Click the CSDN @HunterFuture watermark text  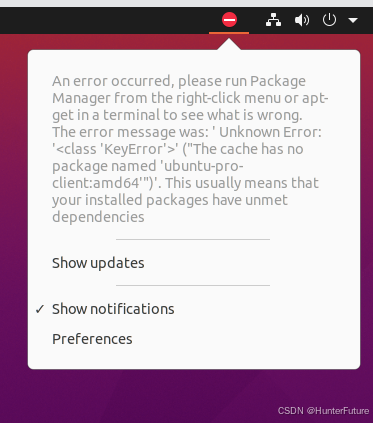pyautogui.click(x=323, y=411)
